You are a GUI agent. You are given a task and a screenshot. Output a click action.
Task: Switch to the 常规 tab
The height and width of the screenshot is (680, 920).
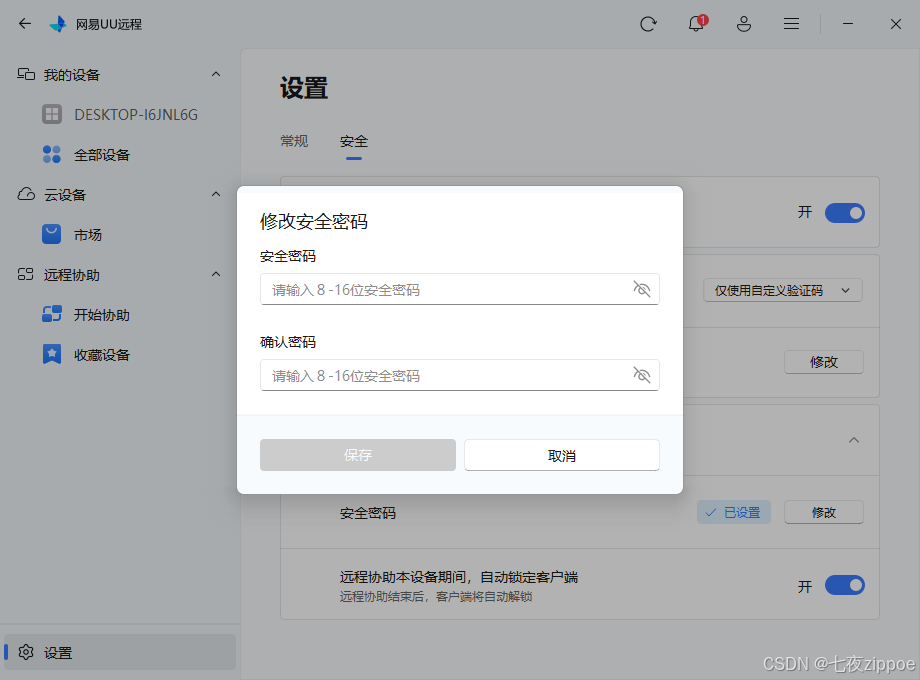tap(294, 141)
